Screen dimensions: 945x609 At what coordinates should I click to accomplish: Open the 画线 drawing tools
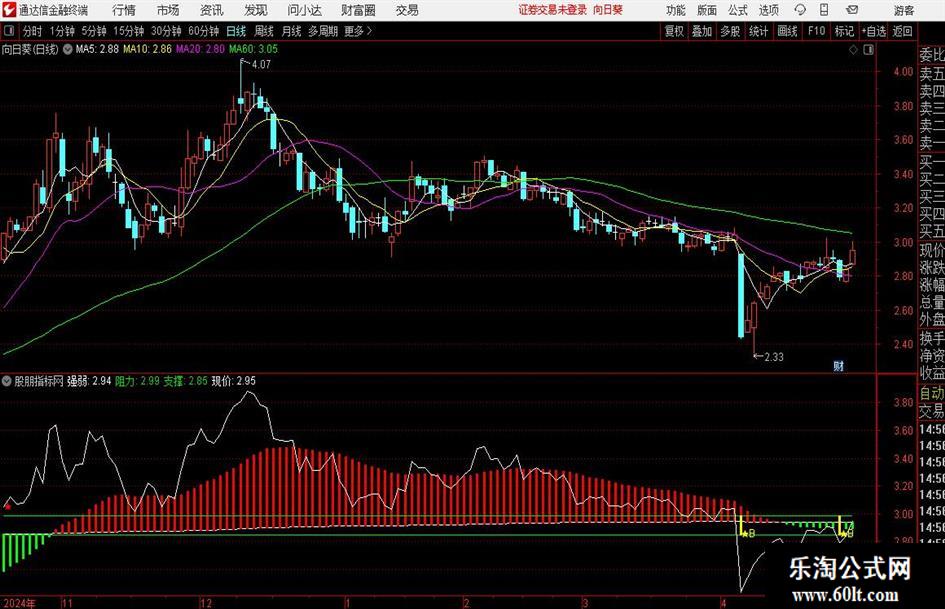pyautogui.click(x=788, y=31)
